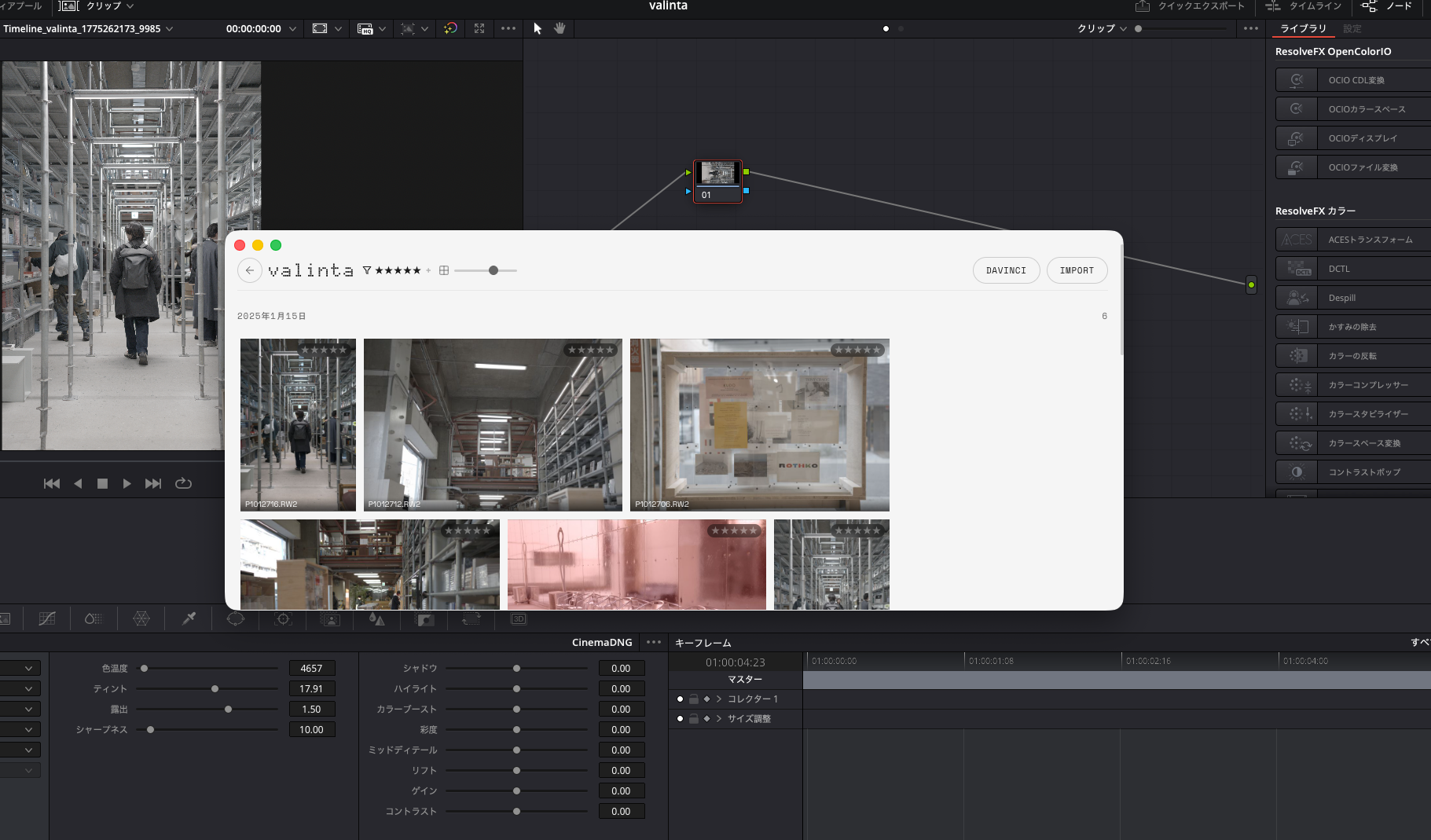
Task: Select the Power Window palette icon
Action: (x=236, y=619)
